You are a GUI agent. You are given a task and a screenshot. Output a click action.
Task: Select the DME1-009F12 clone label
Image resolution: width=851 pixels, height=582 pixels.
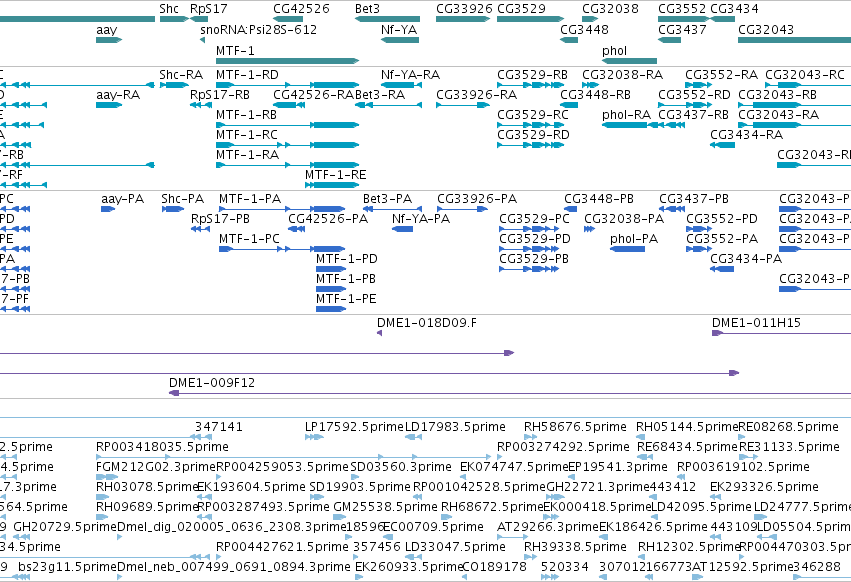pos(212,382)
